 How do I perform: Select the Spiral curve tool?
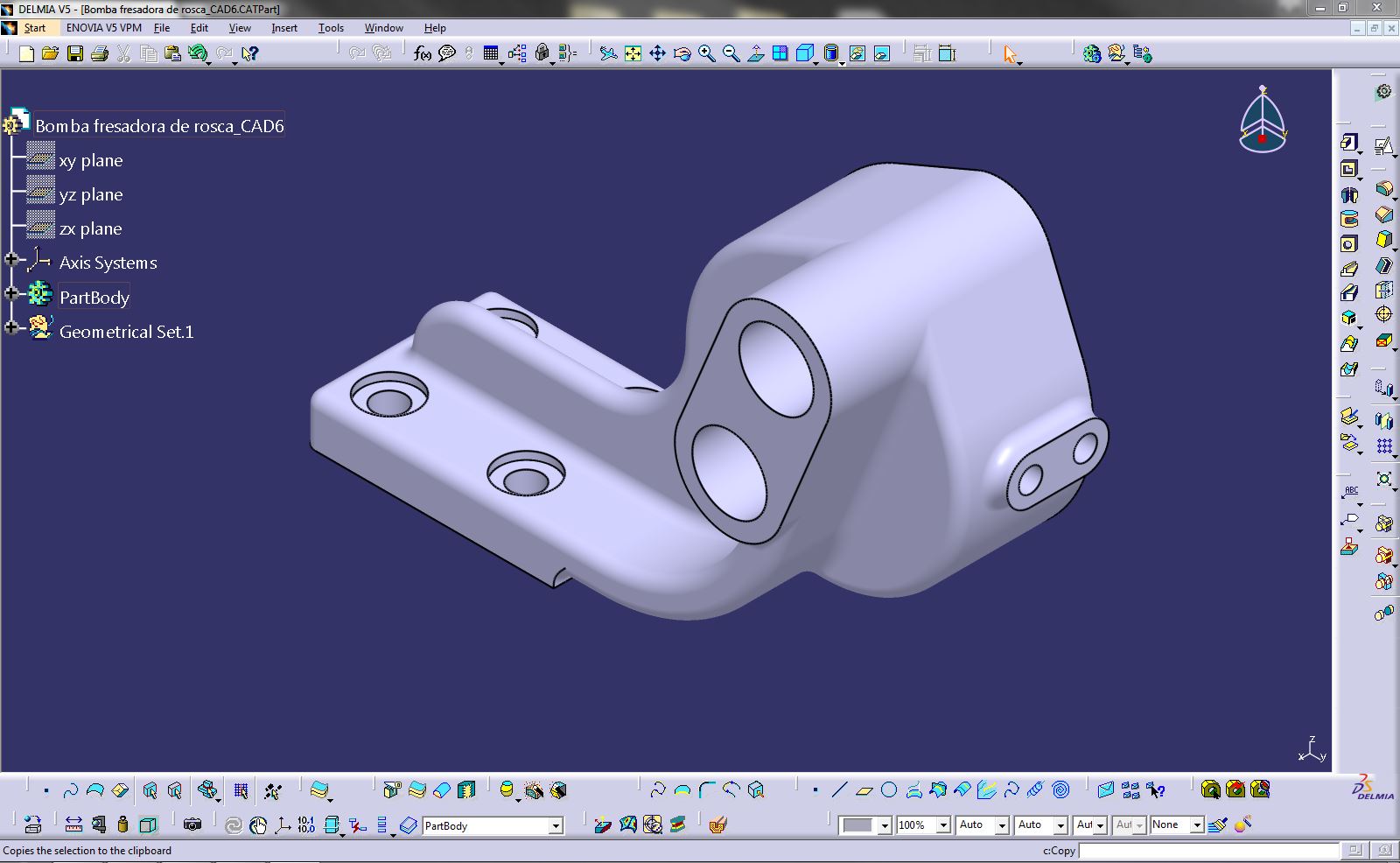1060,790
